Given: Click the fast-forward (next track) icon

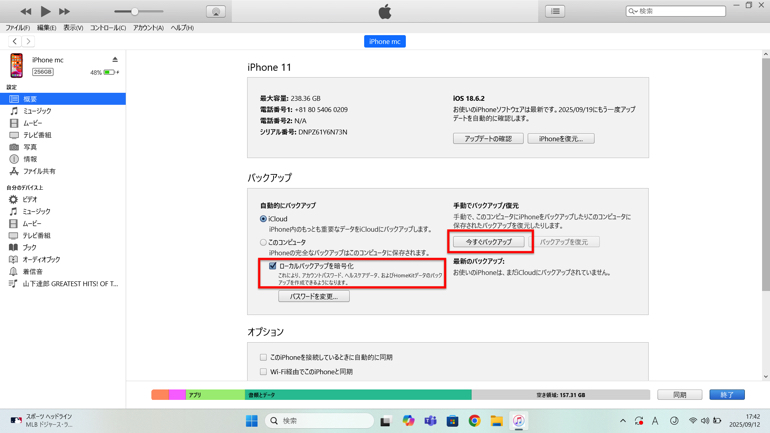Looking at the screenshot, I should (64, 11).
